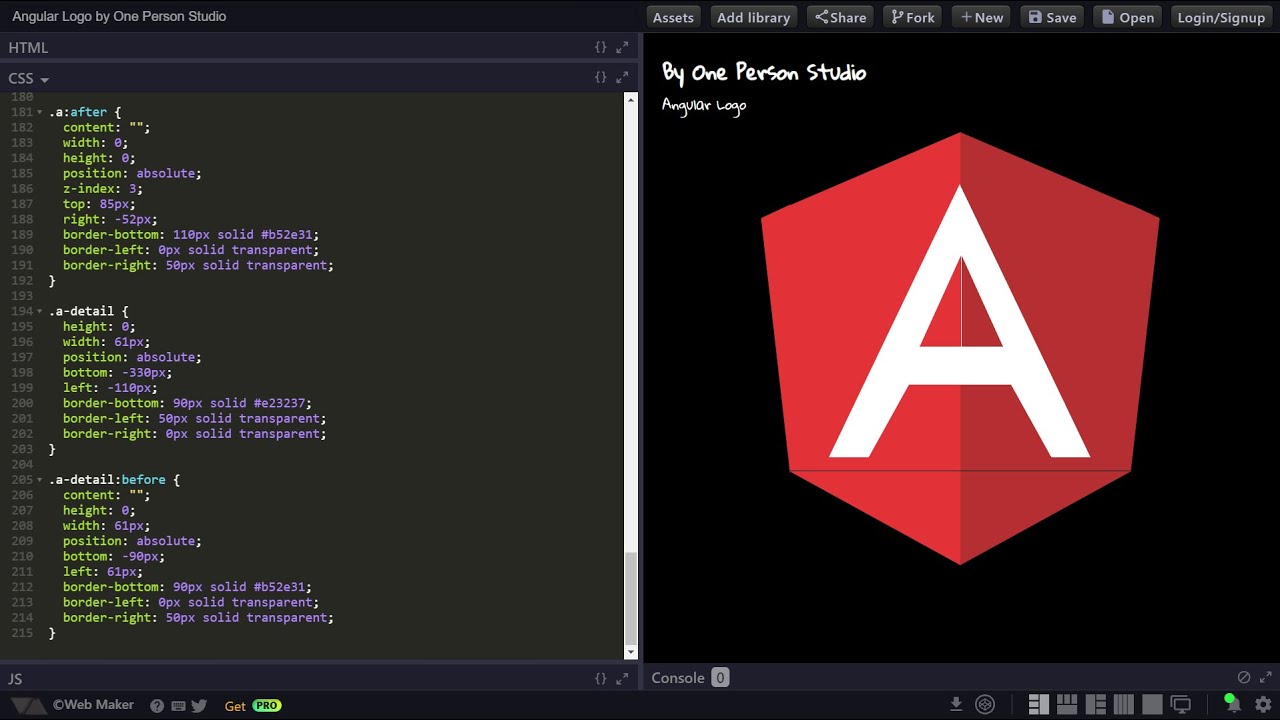This screenshot has height=720, width=1280.
Task: Click the scrollbar up arrow in CSS pane
Action: (630, 99)
